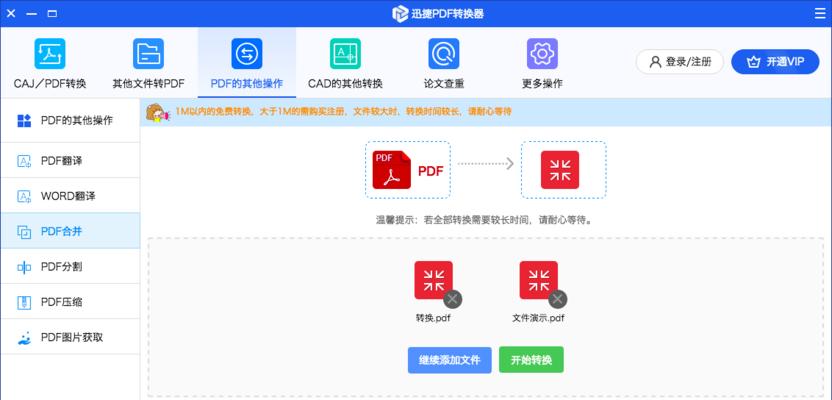The image size is (832, 400).
Task: Click the 开始转换 button
Action: [x=531, y=360]
